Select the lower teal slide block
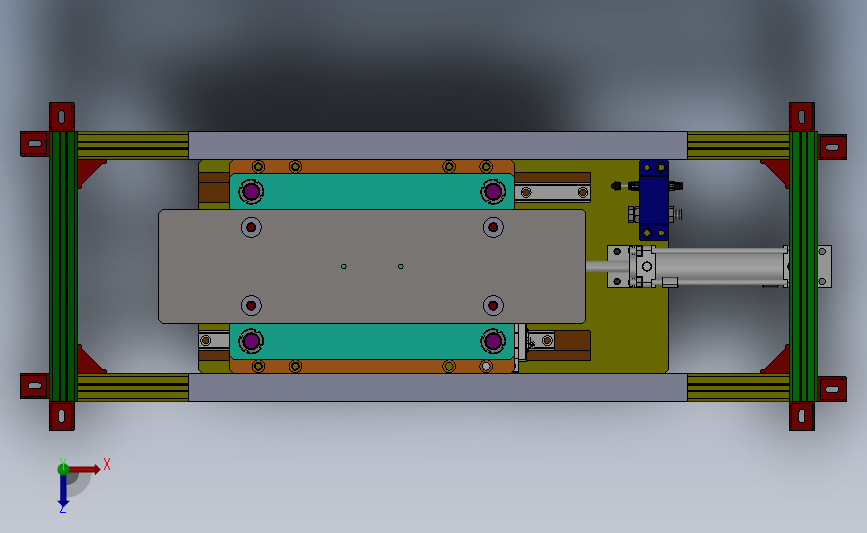The width and height of the screenshot is (867, 533). 372,341
